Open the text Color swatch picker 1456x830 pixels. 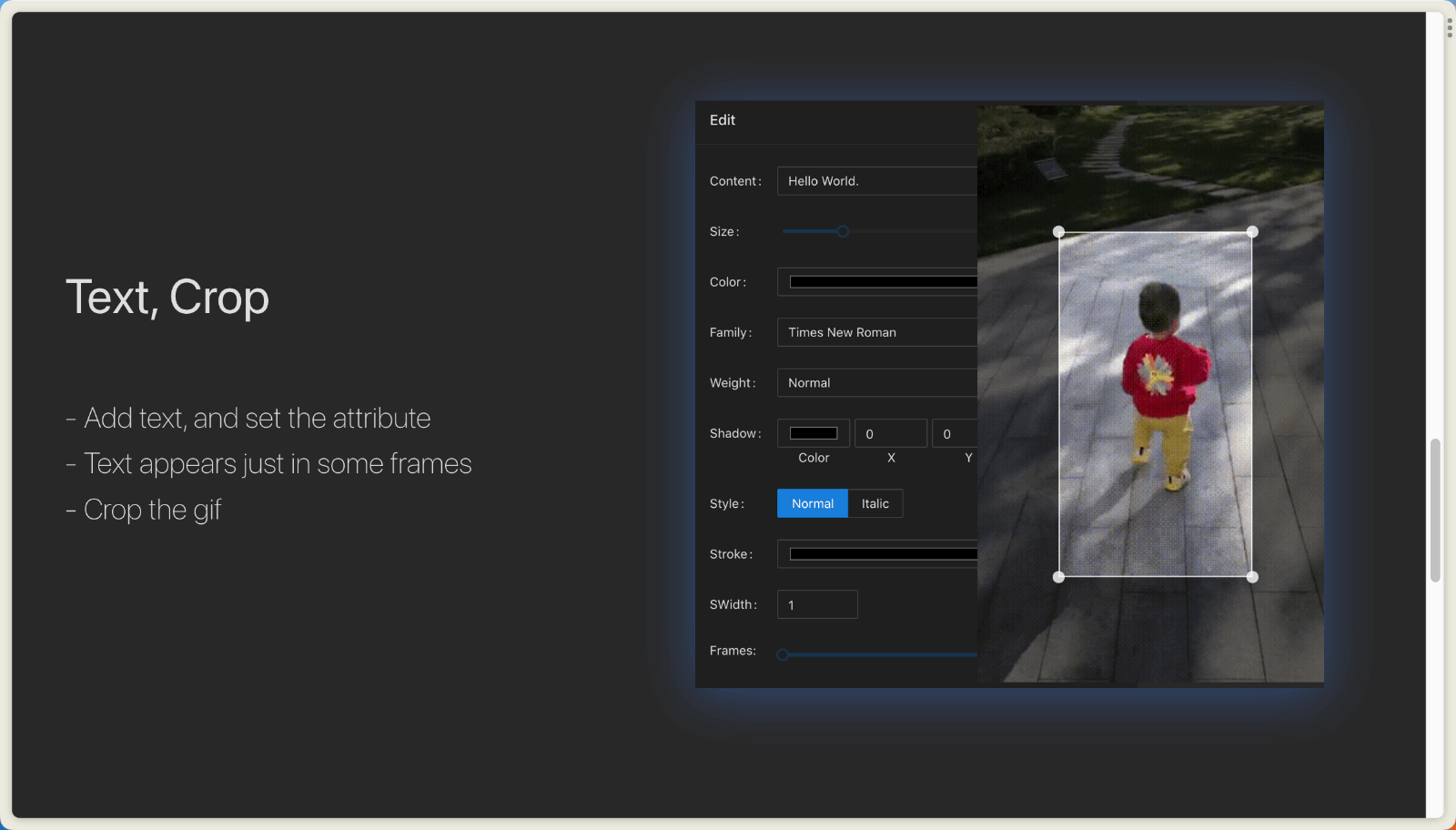[882, 282]
